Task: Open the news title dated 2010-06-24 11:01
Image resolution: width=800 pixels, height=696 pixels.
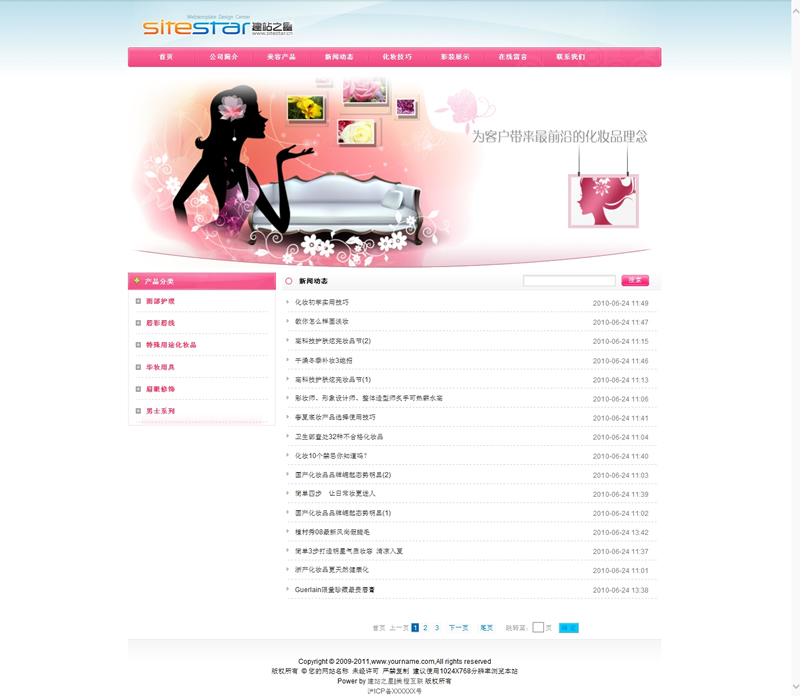Action: [331, 570]
